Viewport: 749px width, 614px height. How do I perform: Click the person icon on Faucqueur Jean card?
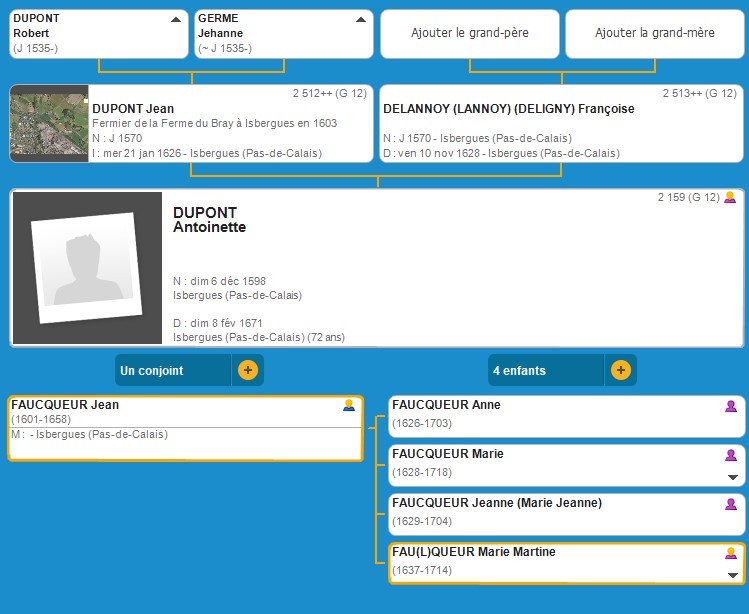coord(349,405)
